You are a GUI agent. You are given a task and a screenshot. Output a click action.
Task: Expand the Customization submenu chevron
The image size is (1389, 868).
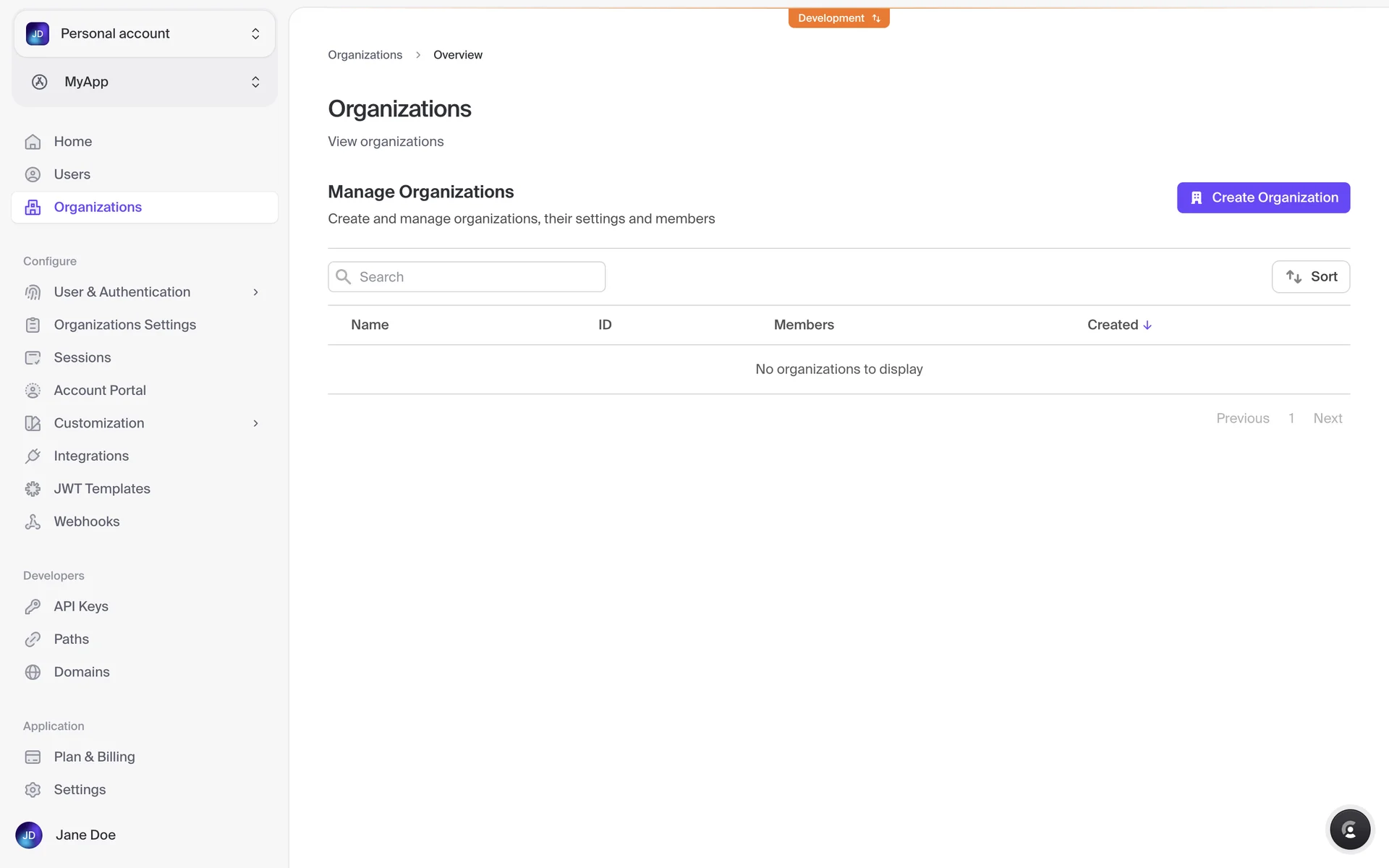pos(255,423)
